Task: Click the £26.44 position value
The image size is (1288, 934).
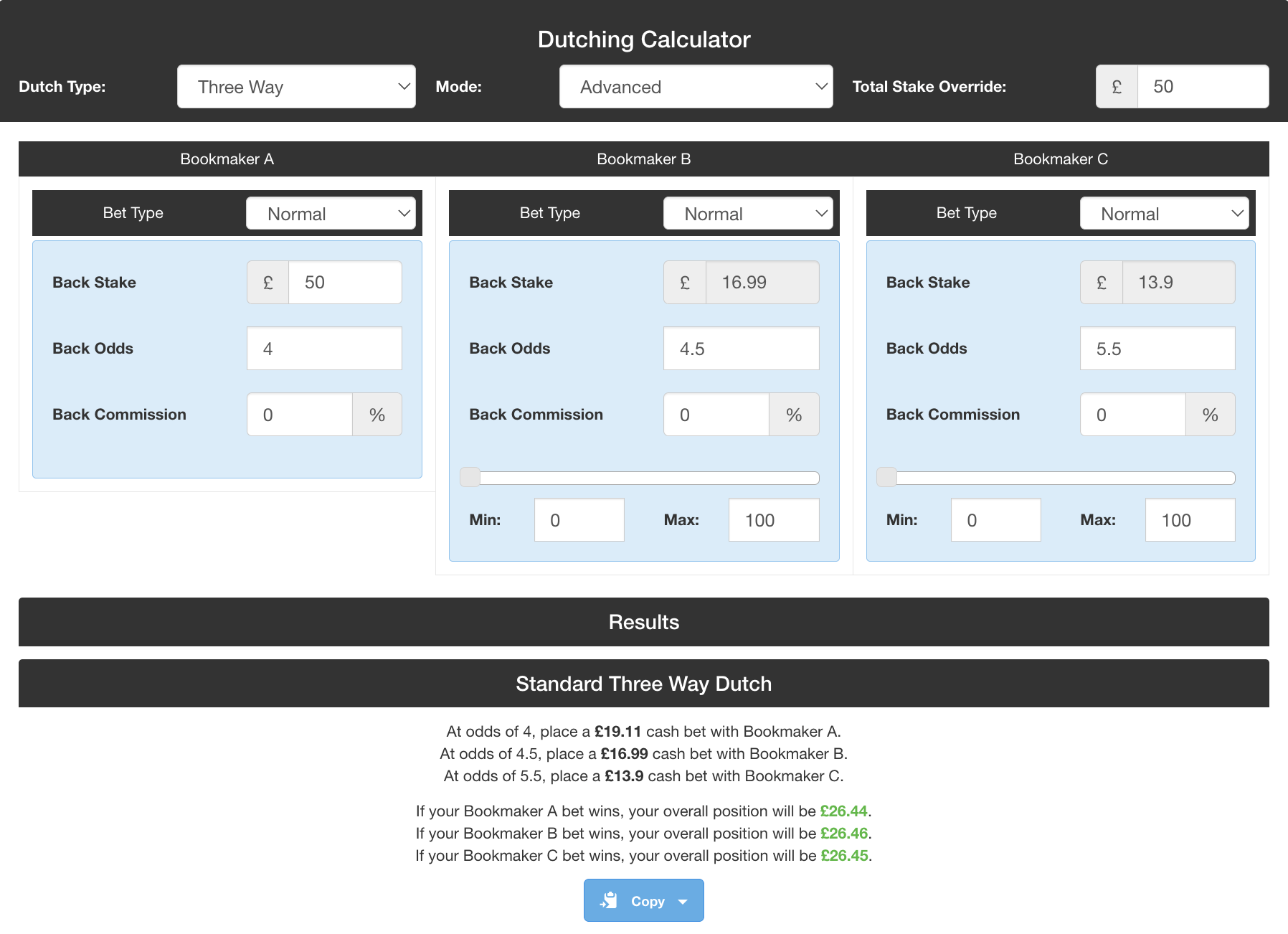Action: (844, 811)
